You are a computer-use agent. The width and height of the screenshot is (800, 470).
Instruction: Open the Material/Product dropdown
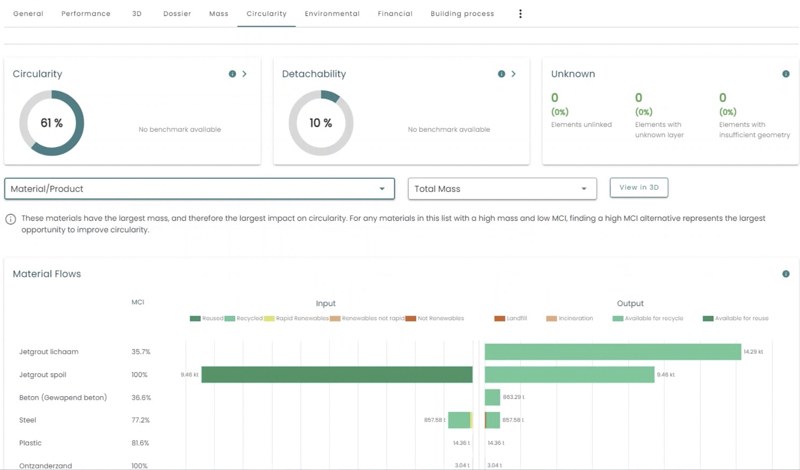tap(199, 188)
